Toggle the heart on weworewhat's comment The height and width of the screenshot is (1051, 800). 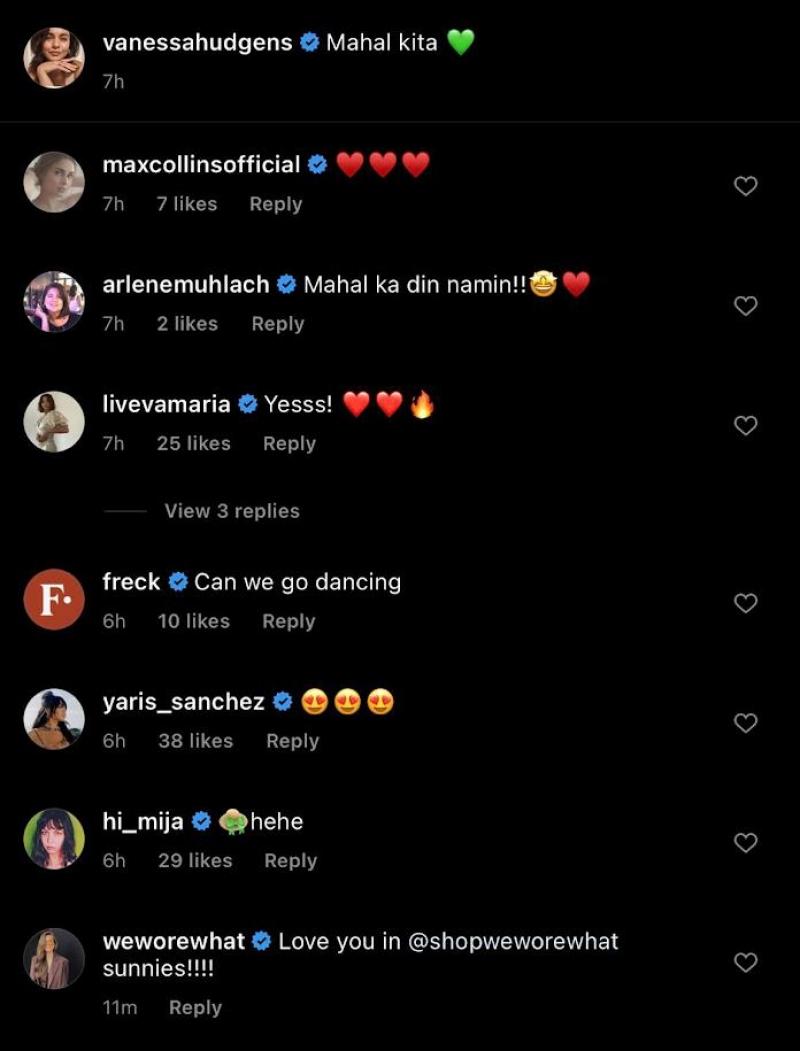744,962
